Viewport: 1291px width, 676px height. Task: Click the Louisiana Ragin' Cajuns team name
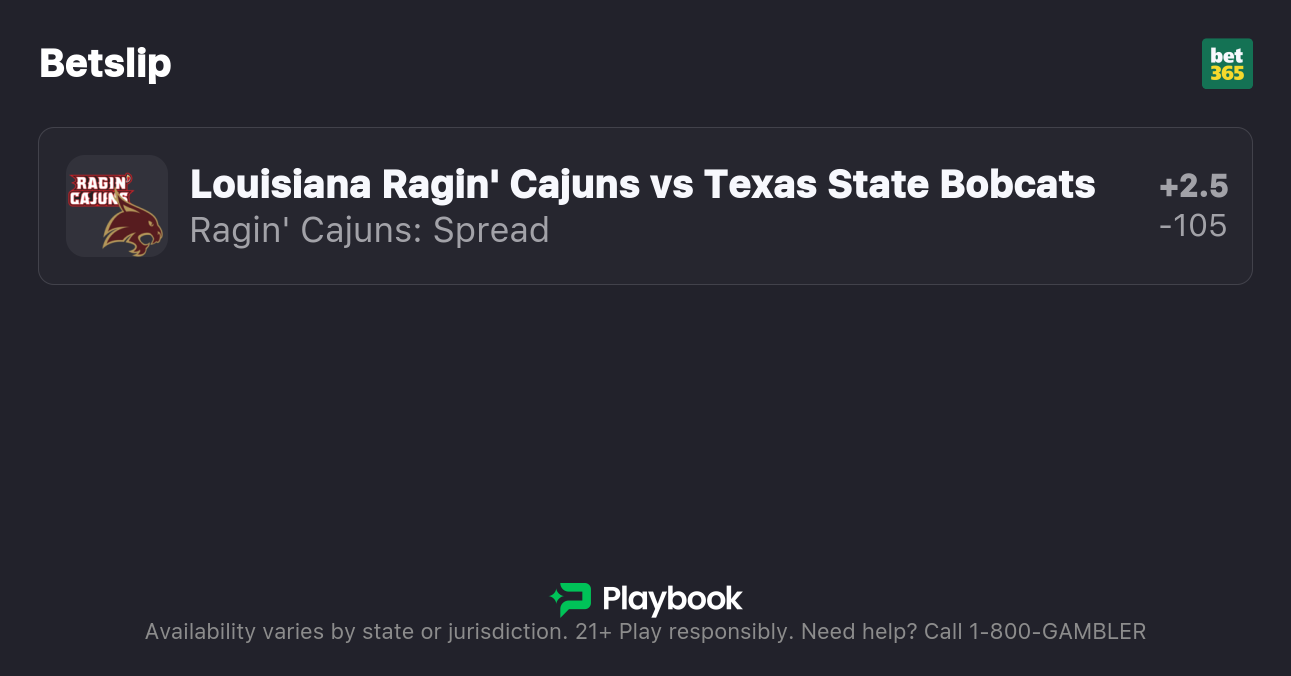(414, 184)
